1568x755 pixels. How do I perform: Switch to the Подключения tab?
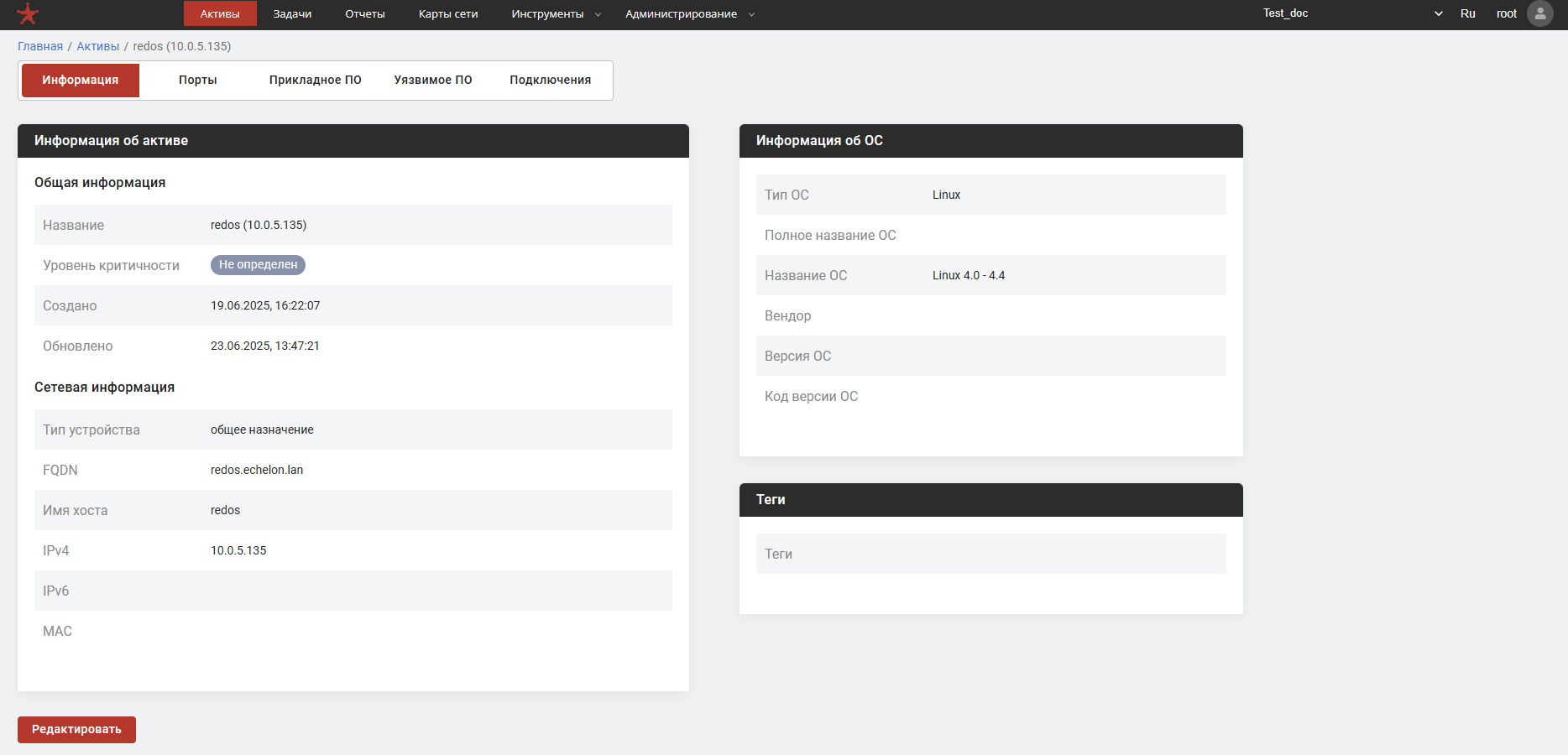click(x=551, y=81)
